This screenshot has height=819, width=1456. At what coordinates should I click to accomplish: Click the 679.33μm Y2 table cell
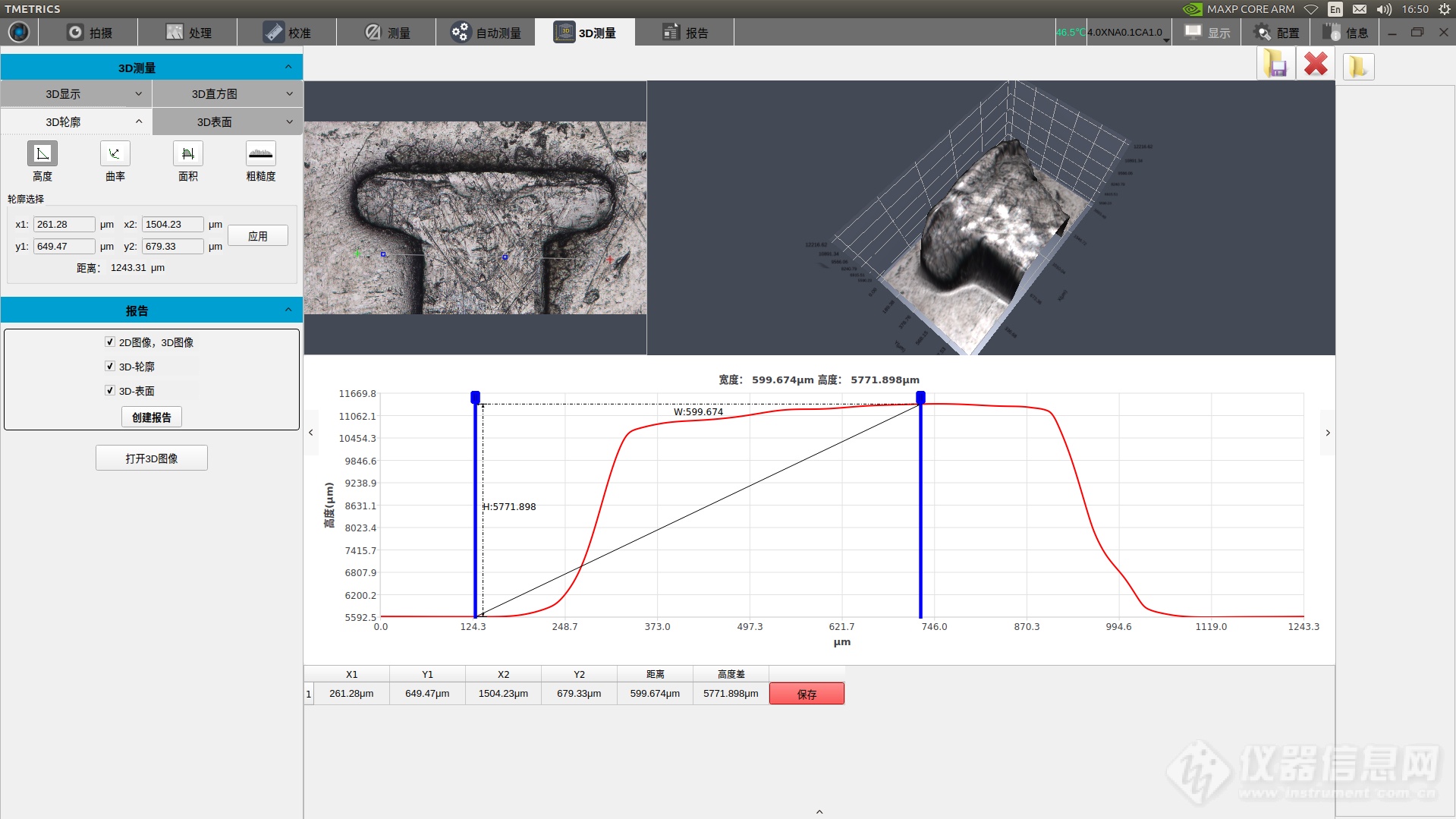(579, 694)
